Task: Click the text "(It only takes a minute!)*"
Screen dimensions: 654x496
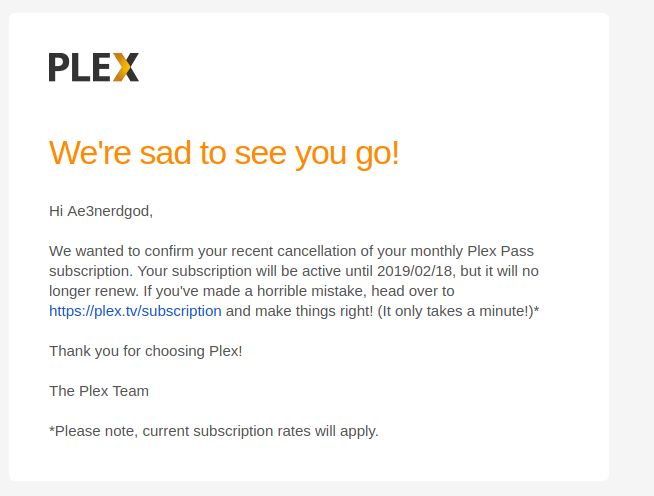Action: pos(458,311)
